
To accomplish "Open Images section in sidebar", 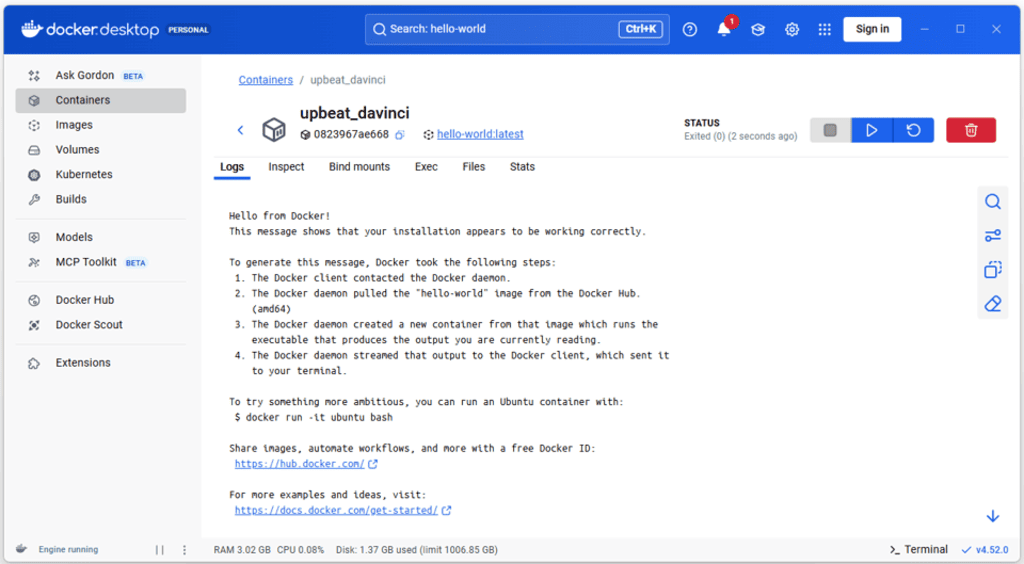I will [x=101, y=125].
